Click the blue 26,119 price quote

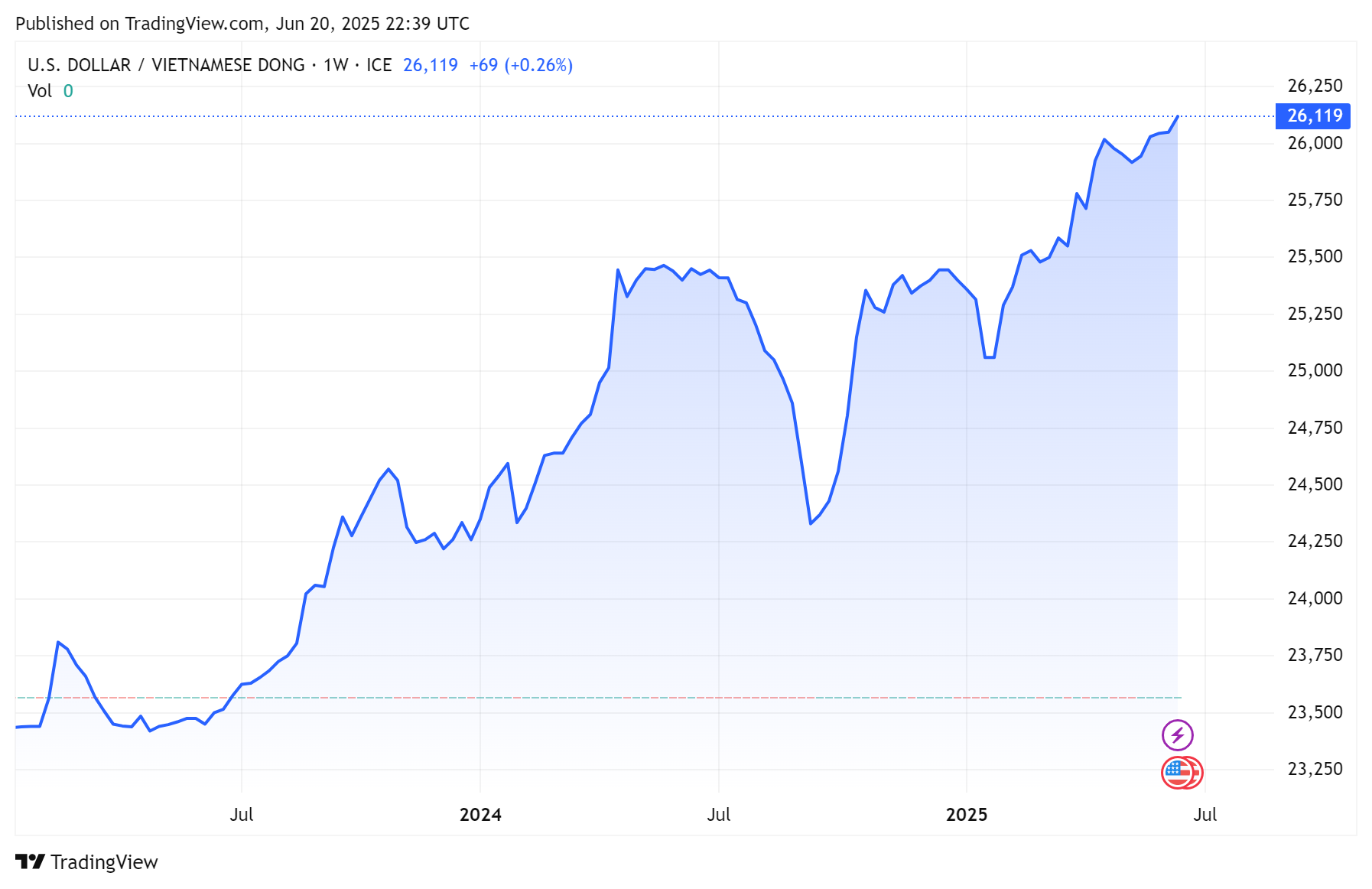(429, 65)
